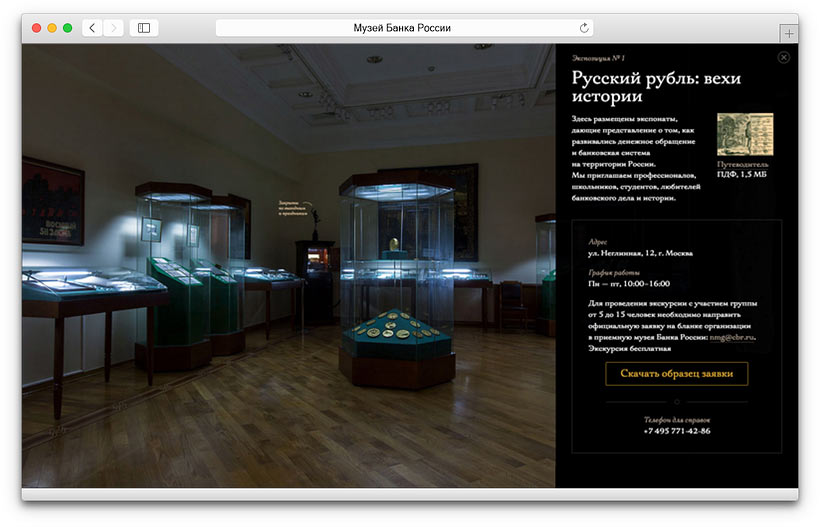Image resolution: width=820 pixels, height=527 pixels.
Task: Enter full screen with the green button
Action: 67,28
